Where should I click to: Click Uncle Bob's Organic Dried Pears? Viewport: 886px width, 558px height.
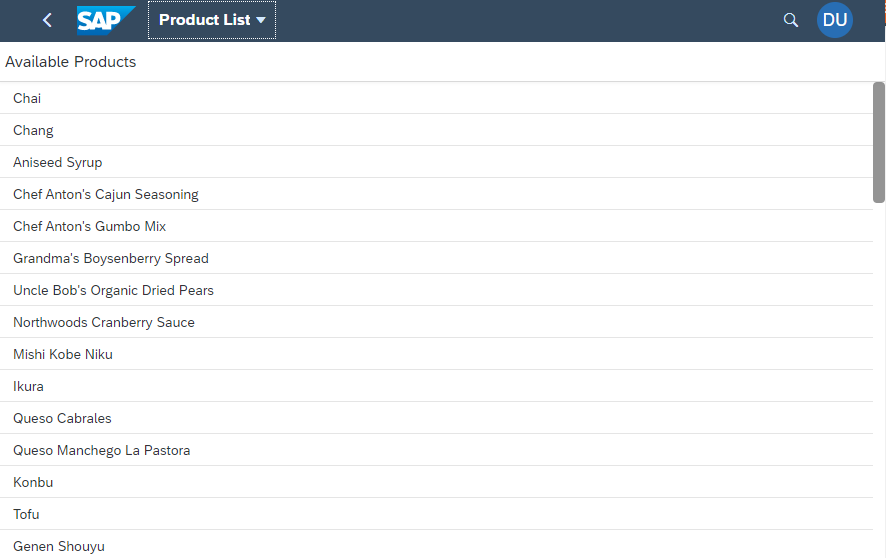[x=114, y=290]
